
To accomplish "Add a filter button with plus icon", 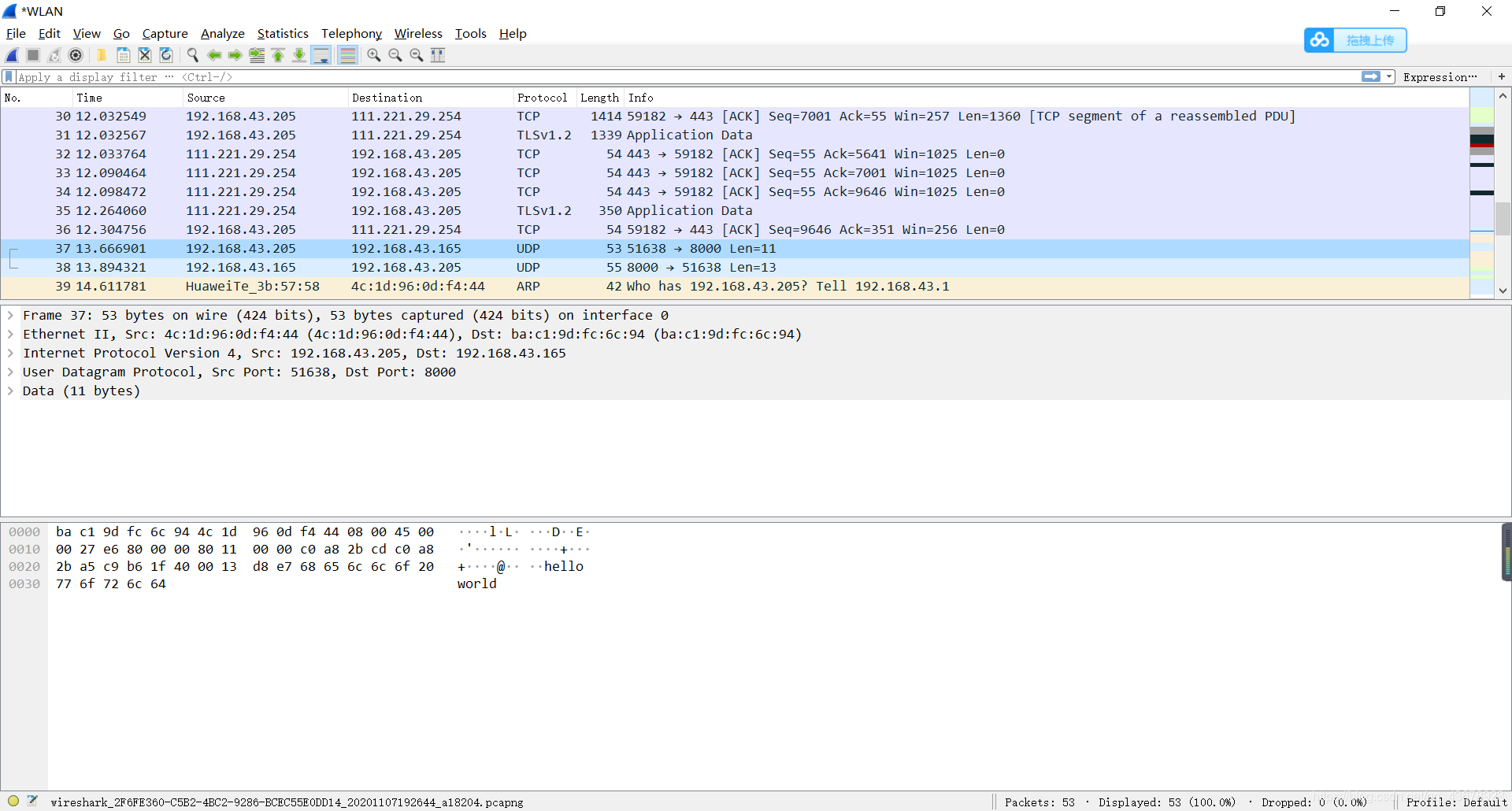I will pyautogui.click(x=1502, y=76).
